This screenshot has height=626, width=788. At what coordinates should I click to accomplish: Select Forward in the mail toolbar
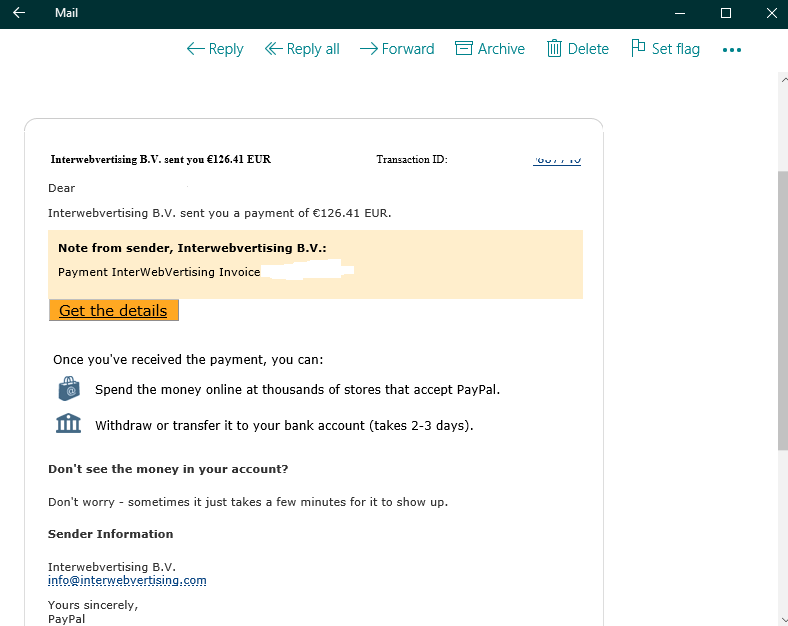pos(408,49)
